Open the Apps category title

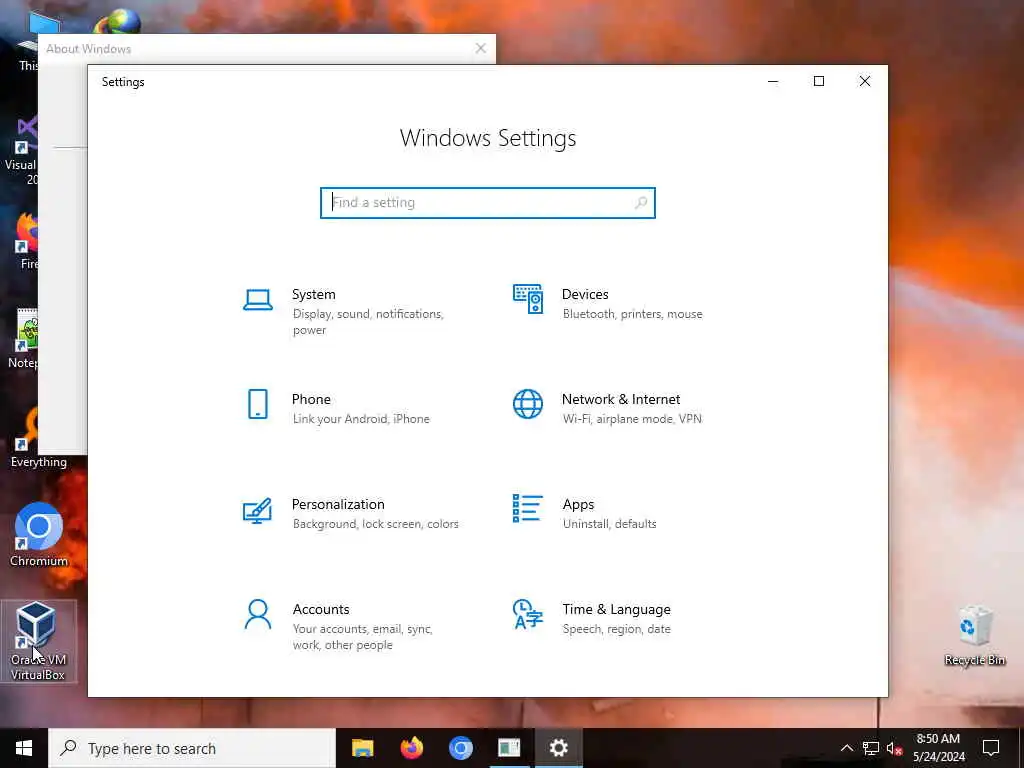click(x=579, y=504)
